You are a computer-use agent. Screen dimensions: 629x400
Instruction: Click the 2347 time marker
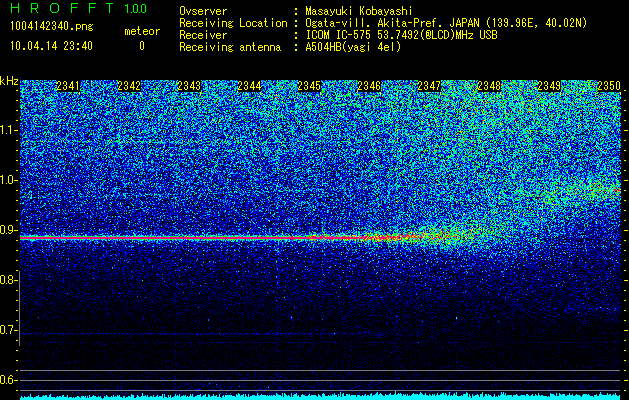click(x=429, y=86)
